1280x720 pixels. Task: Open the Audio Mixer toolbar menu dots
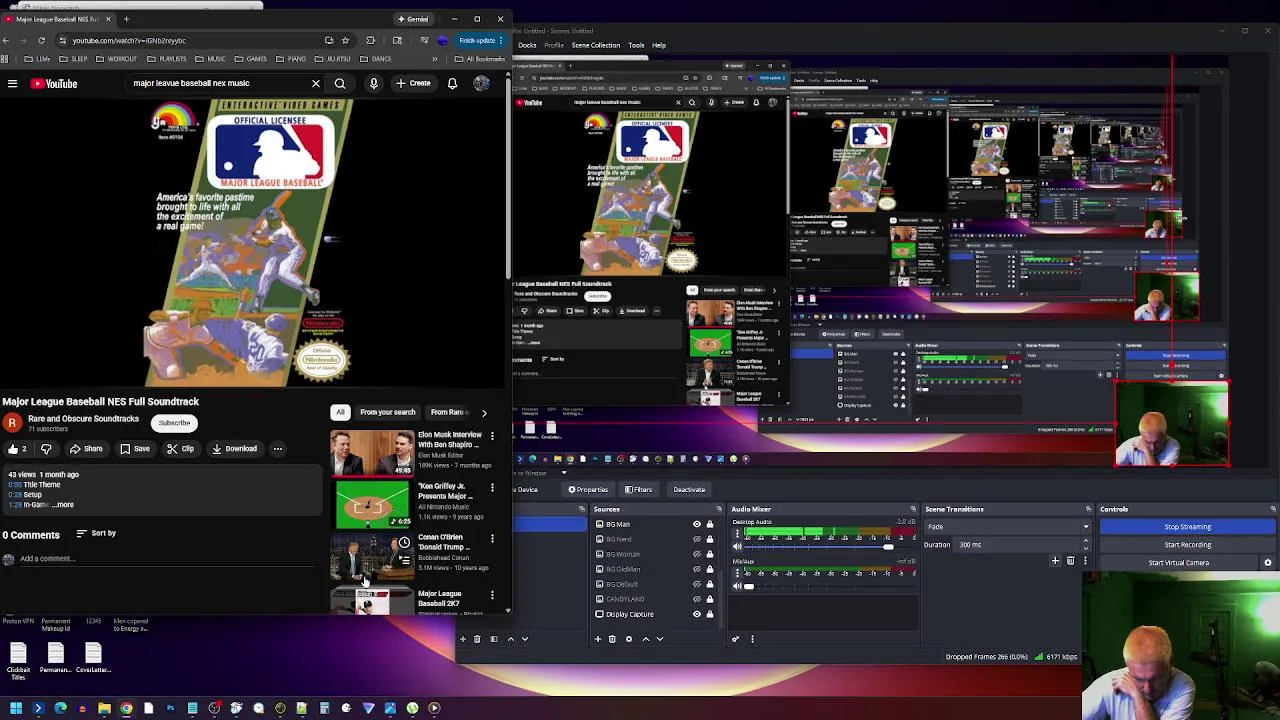tap(752, 639)
